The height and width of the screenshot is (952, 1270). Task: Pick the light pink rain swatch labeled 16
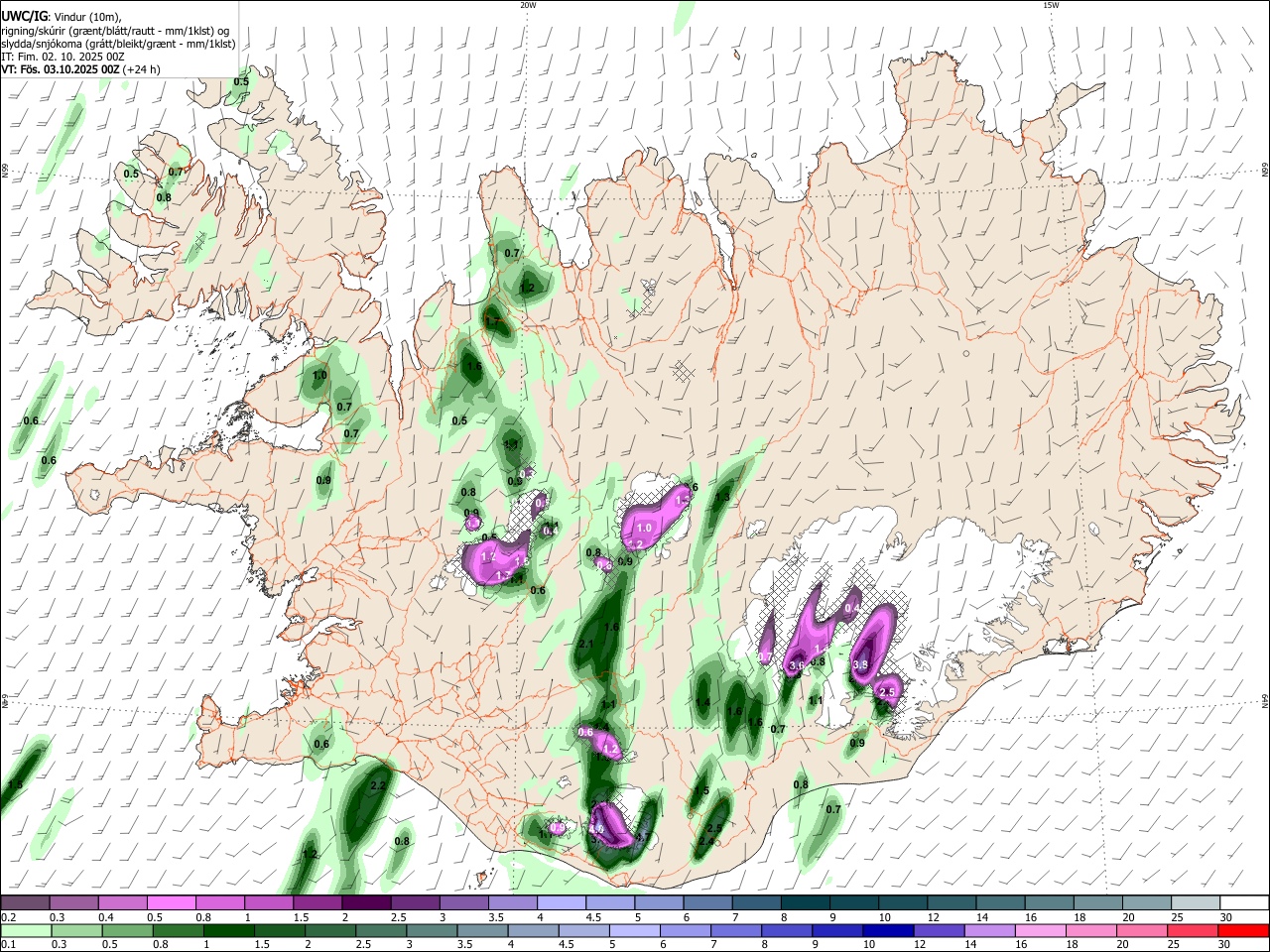1042,930
